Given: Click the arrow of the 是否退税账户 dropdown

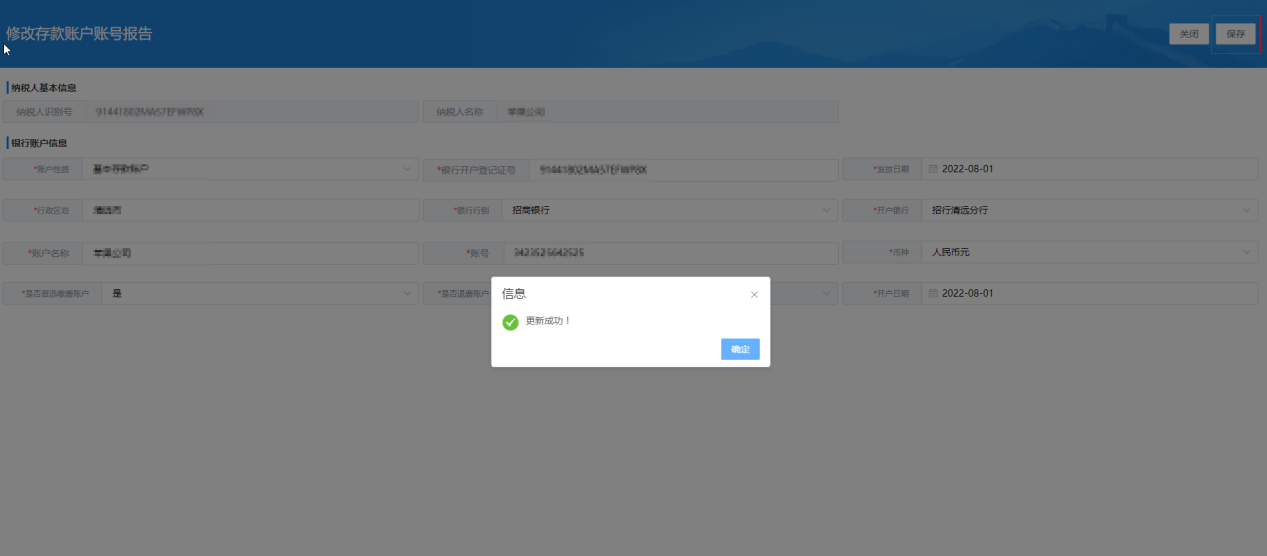Looking at the screenshot, I should (826, 294).
